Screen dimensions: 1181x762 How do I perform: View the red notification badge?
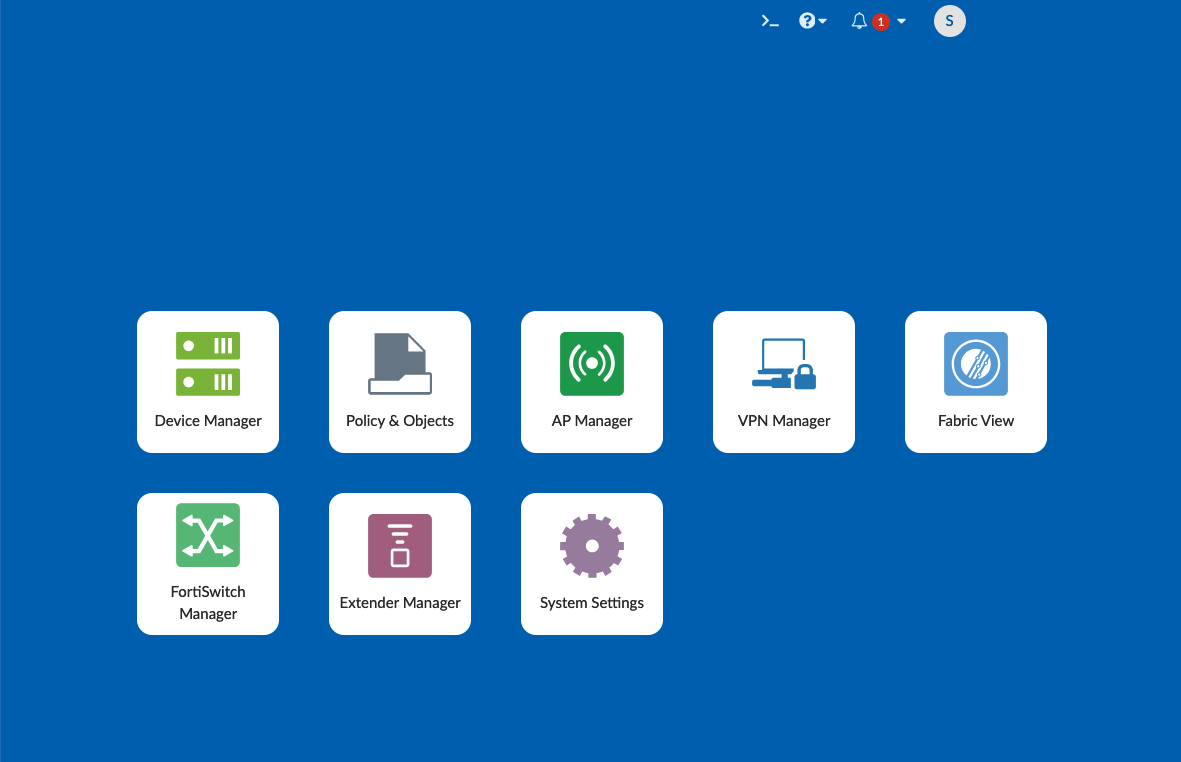coord(880,22)
